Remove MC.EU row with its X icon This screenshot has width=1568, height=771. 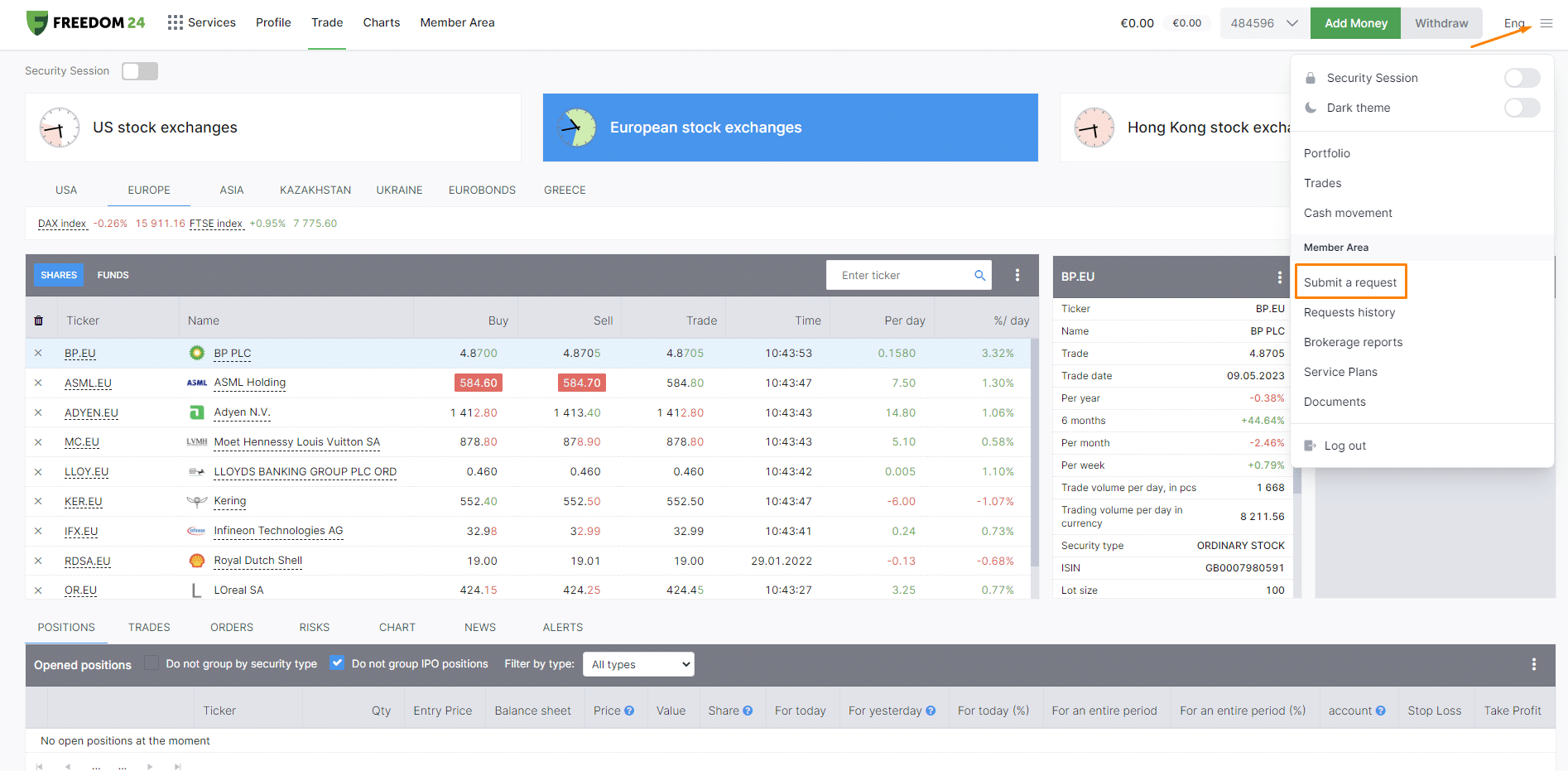(38, 442)
